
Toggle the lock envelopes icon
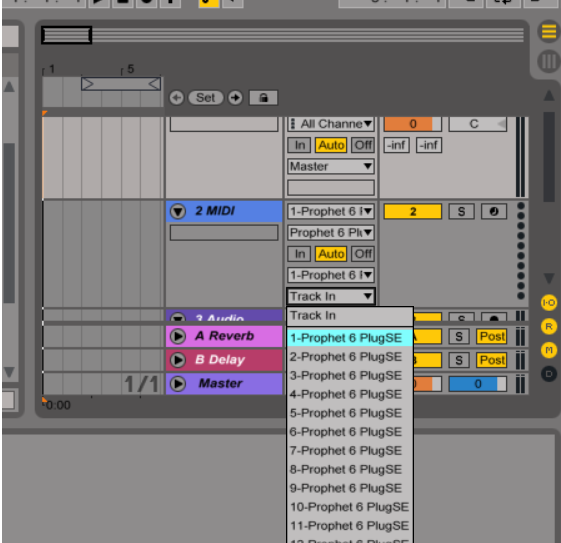(263, 98)
